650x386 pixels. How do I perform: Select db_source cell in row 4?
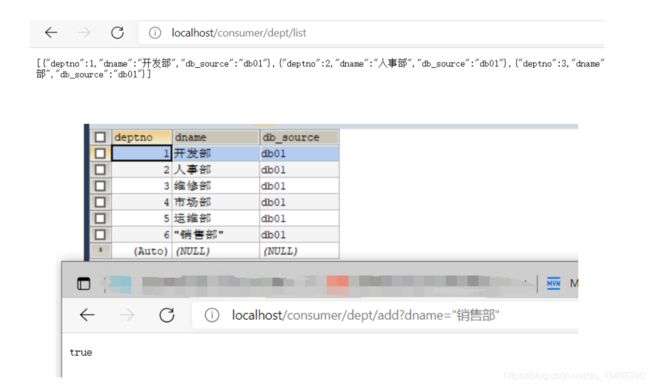(x=299, y=202)
